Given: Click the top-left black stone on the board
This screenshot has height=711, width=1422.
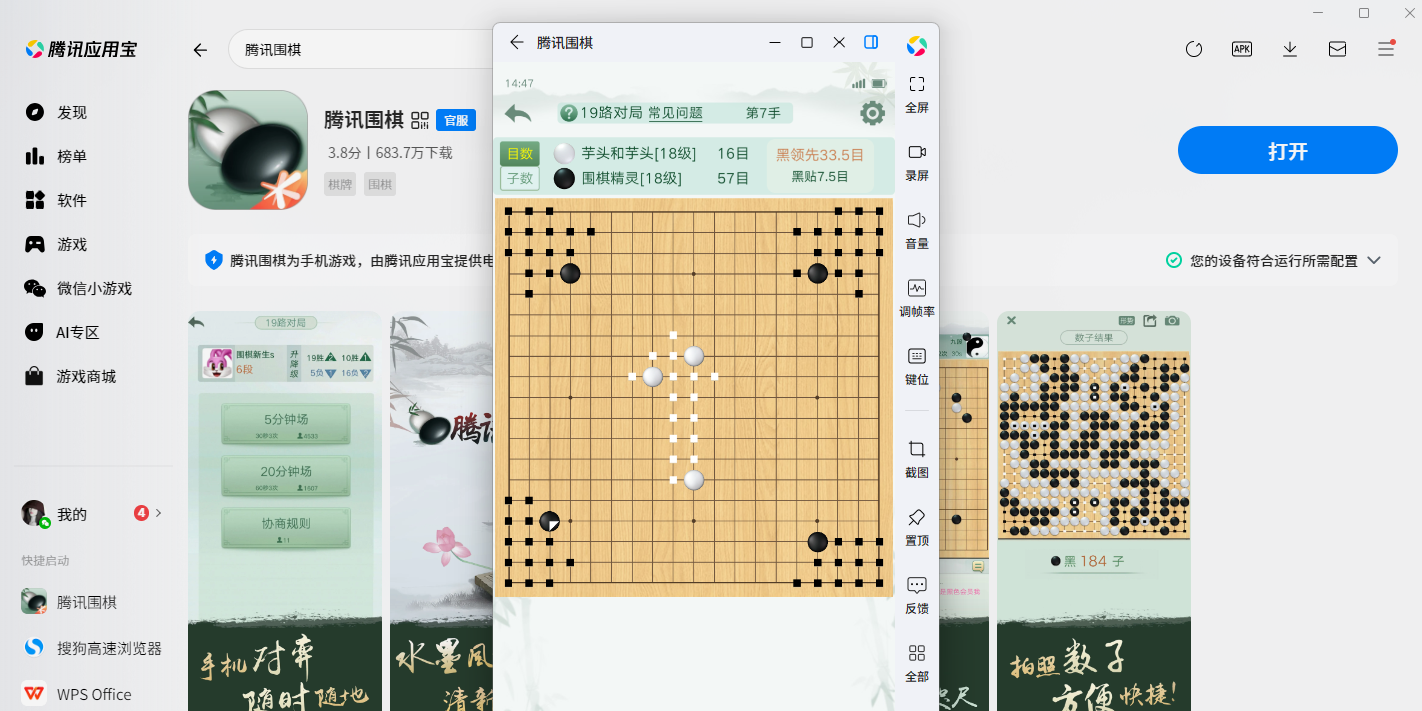Looking at the screenshot, I should pyautogui.click(x=570, y=273).
